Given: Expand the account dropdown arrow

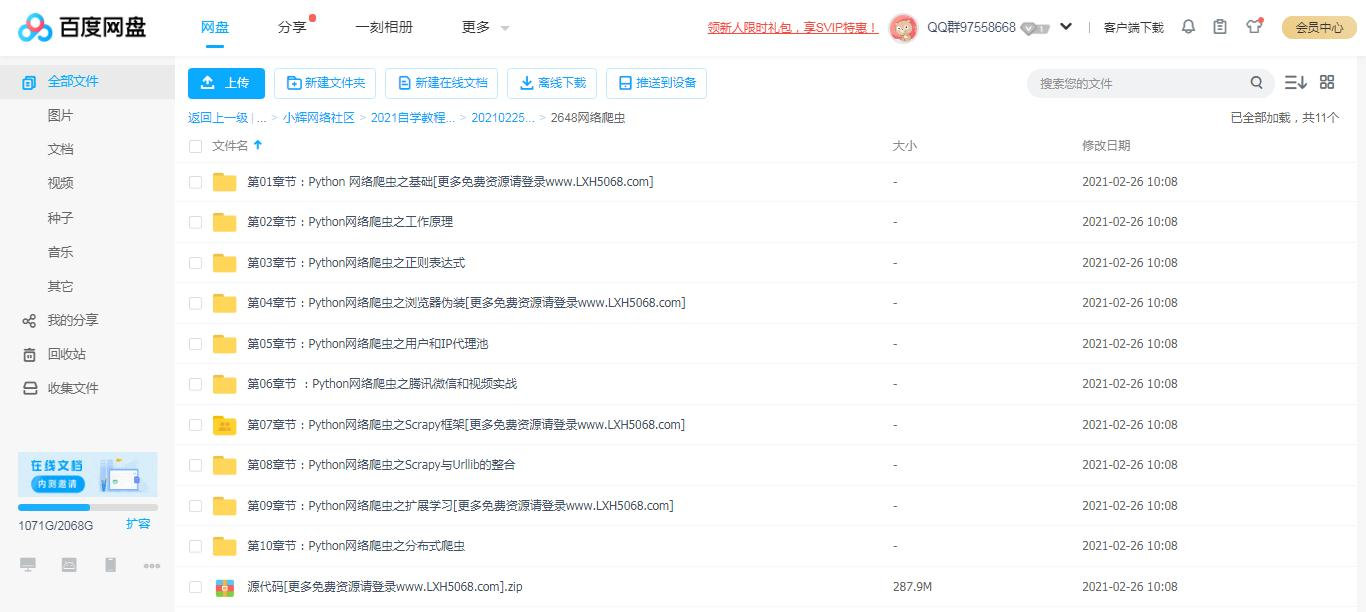Looking at the screenshot, I should click(x=1066, y=27).
